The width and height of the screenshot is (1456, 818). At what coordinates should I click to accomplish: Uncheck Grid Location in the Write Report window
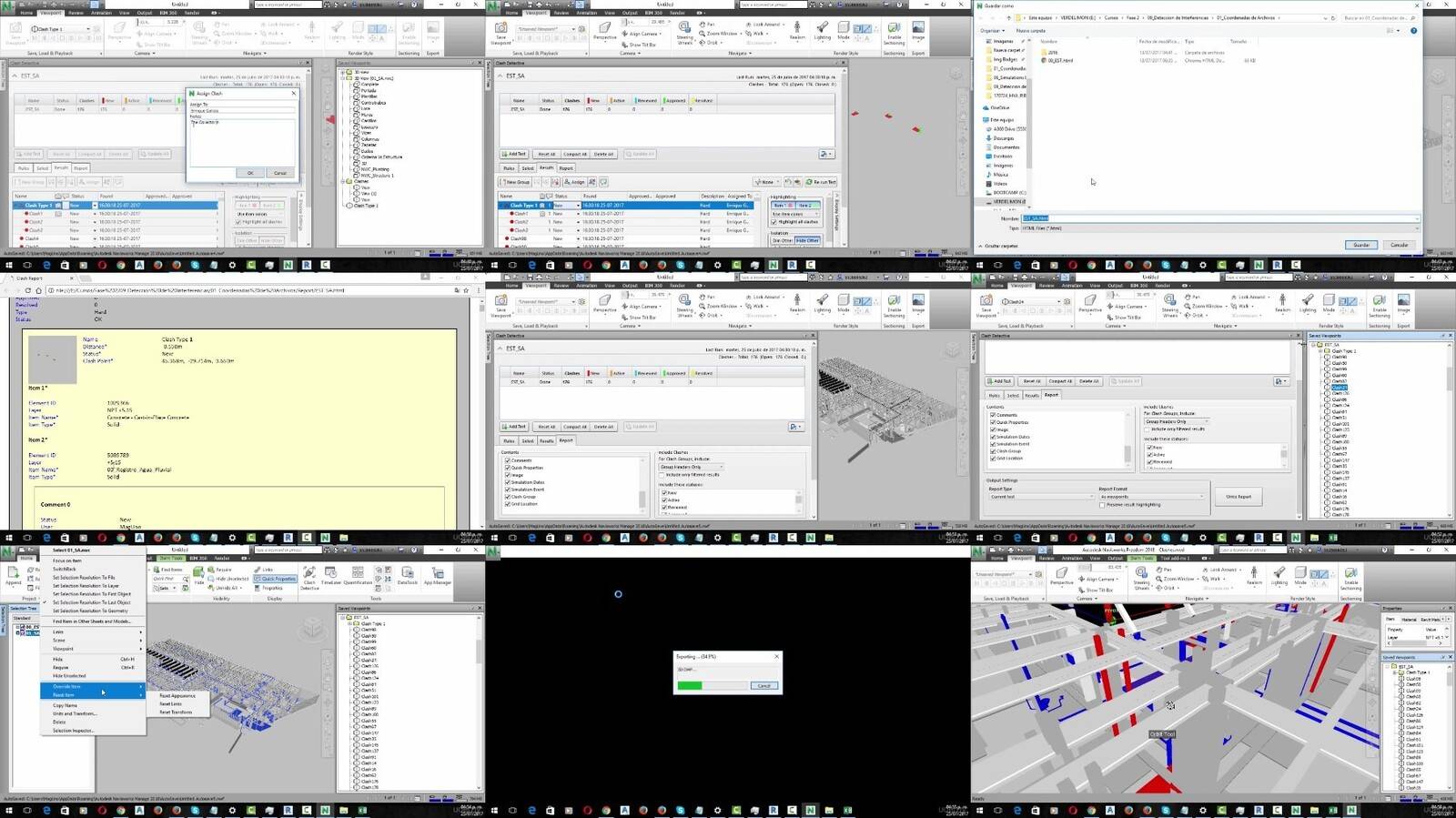click(x=993, y=459)
